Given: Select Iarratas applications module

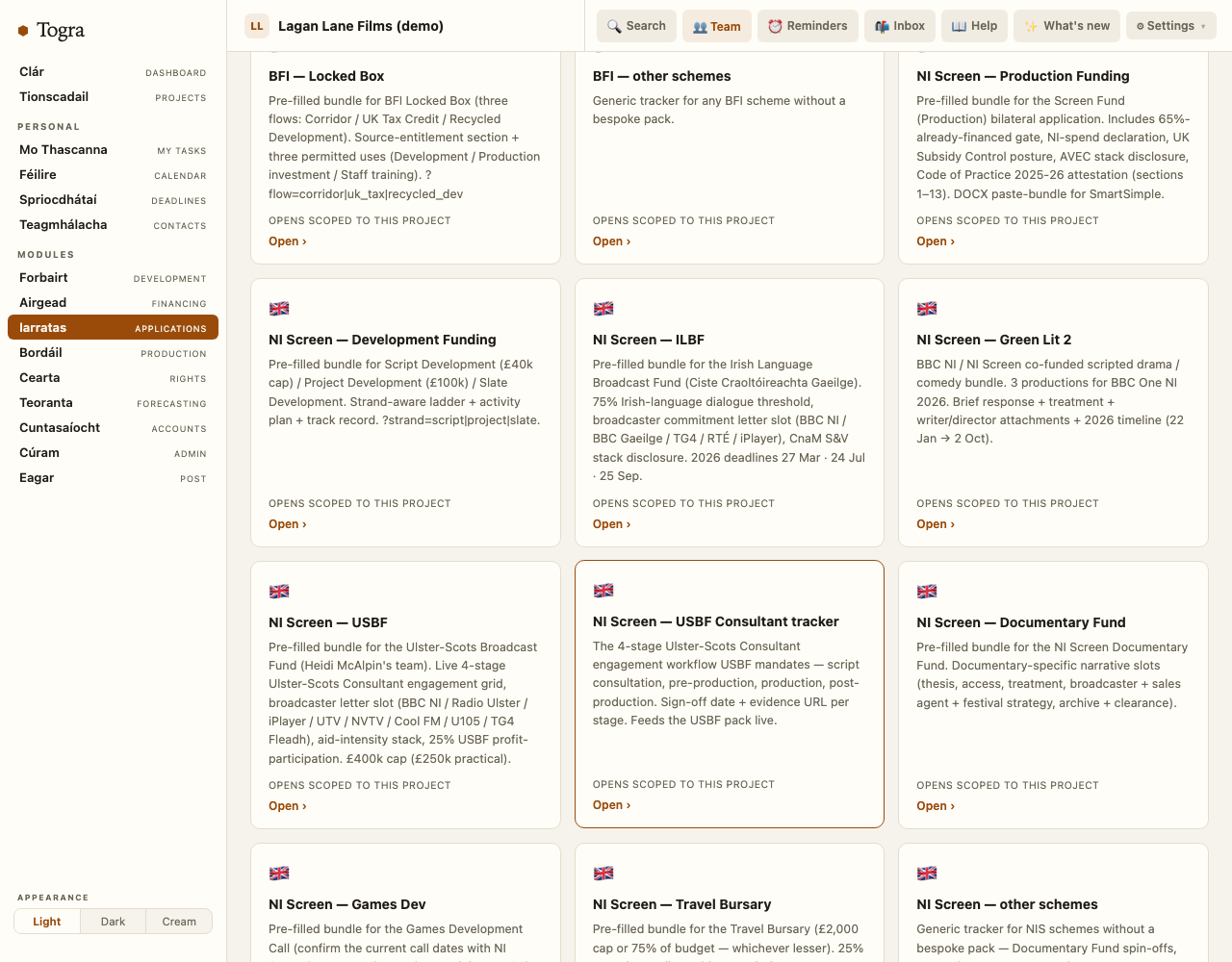Looking at the screenshot, I should pos(113,328).
